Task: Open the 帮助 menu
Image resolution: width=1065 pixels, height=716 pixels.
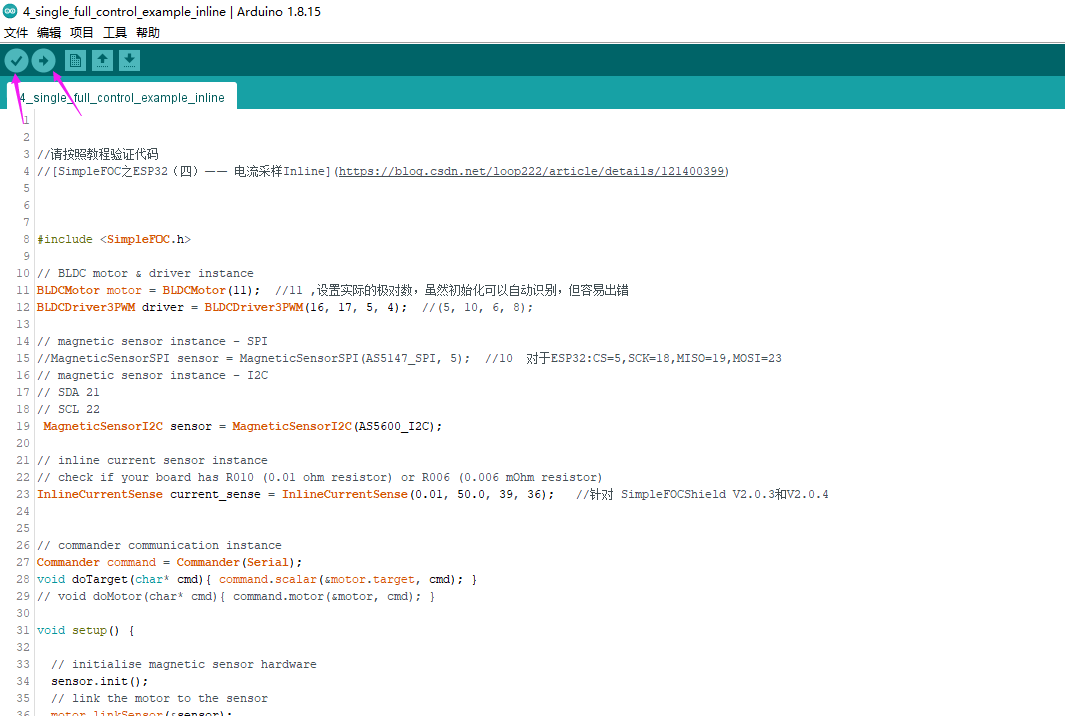Action: (146, 32)
